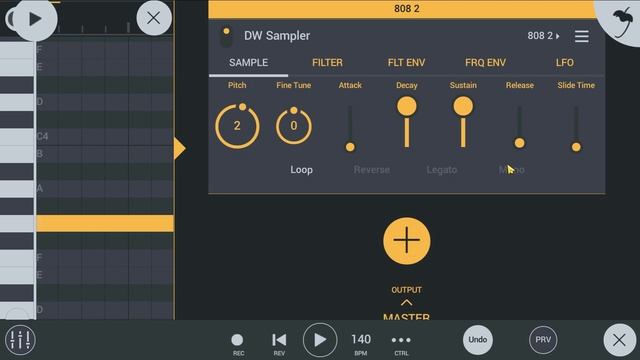Collapse panel with orange side arrow

[x=179, y=148]
